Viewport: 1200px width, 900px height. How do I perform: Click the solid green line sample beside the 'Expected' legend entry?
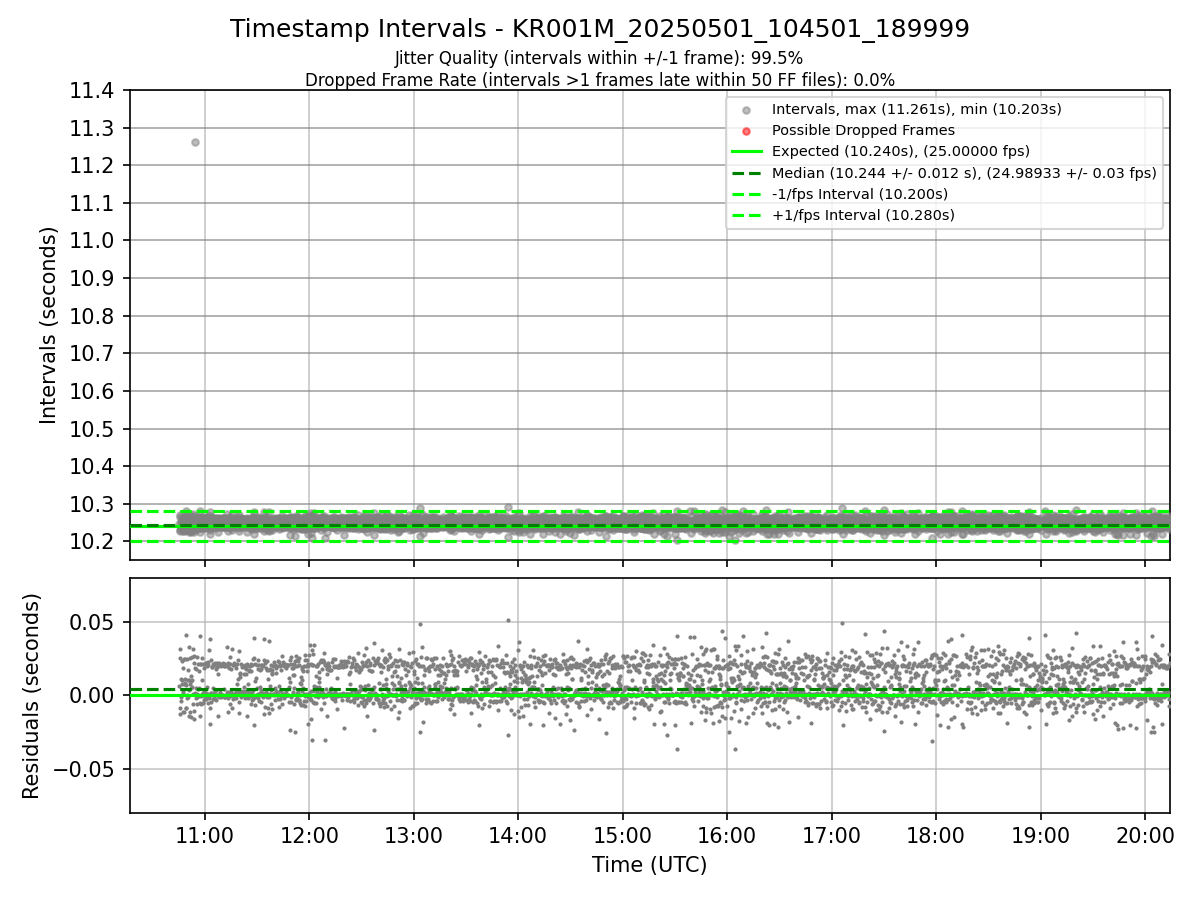746,152
